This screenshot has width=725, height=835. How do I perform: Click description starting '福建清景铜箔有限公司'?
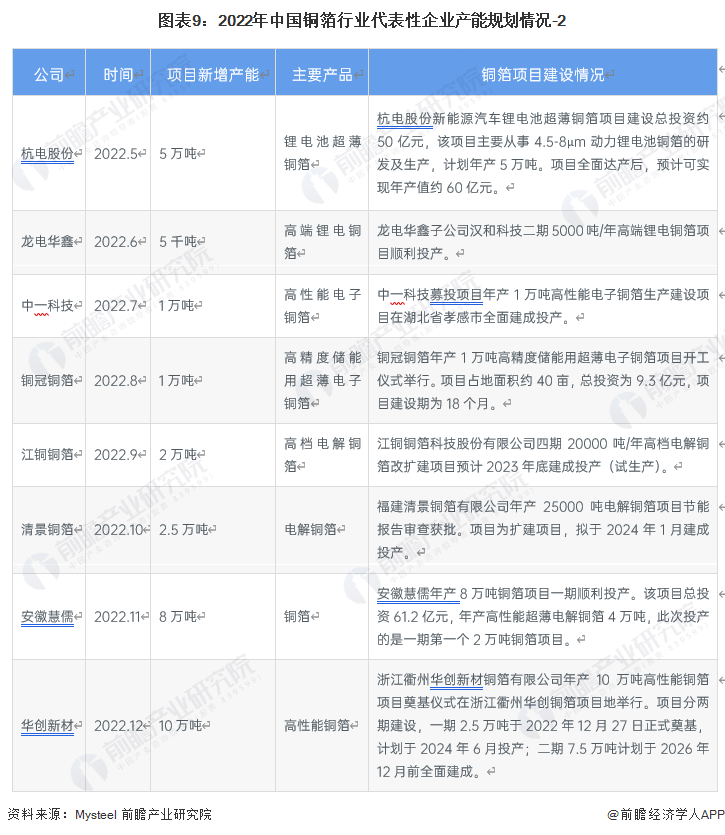tap(543, 529)
